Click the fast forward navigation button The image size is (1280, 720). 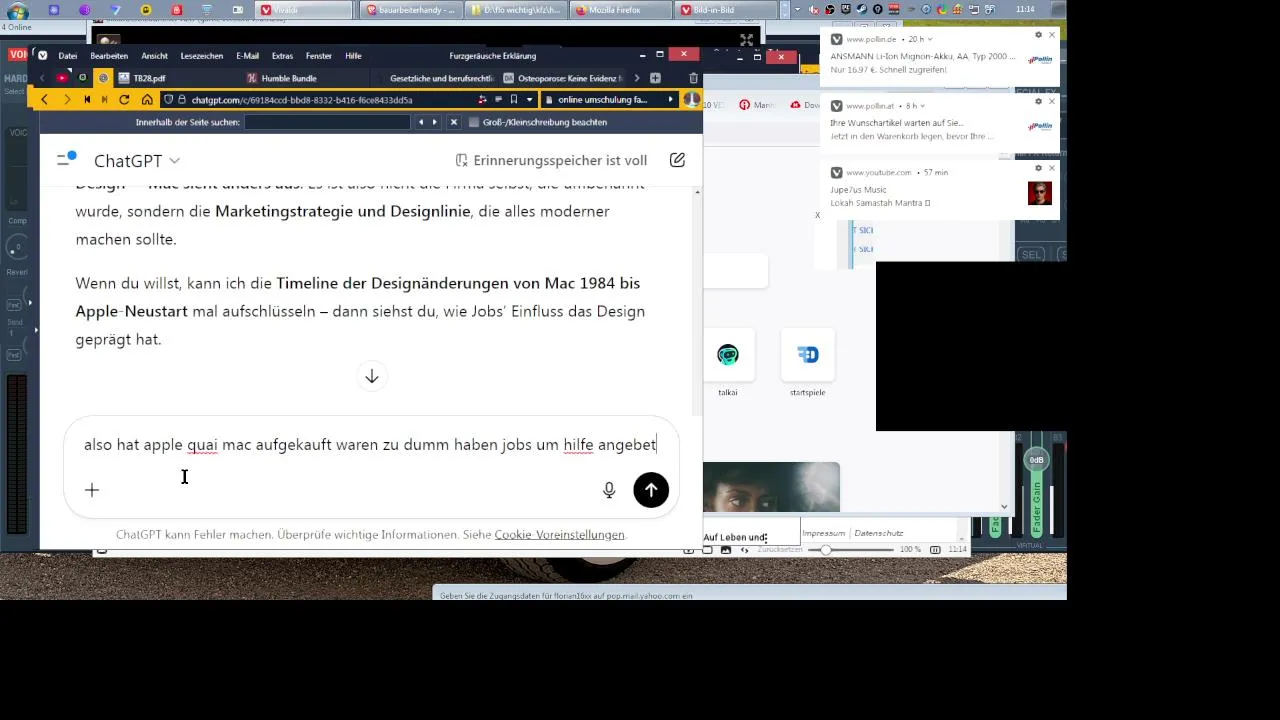pos(104,100)
